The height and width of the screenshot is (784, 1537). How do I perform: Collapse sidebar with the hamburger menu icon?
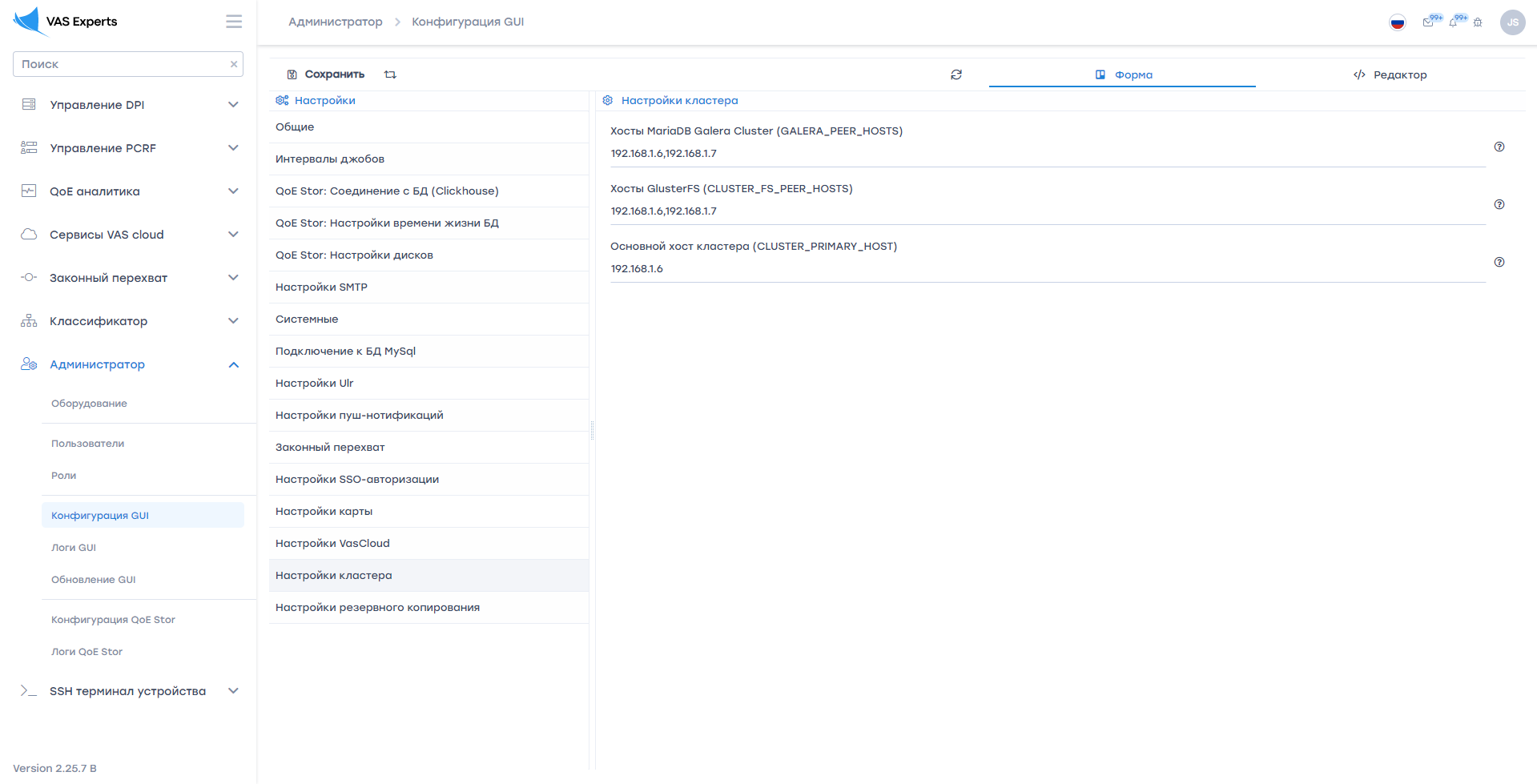point(233,22)
